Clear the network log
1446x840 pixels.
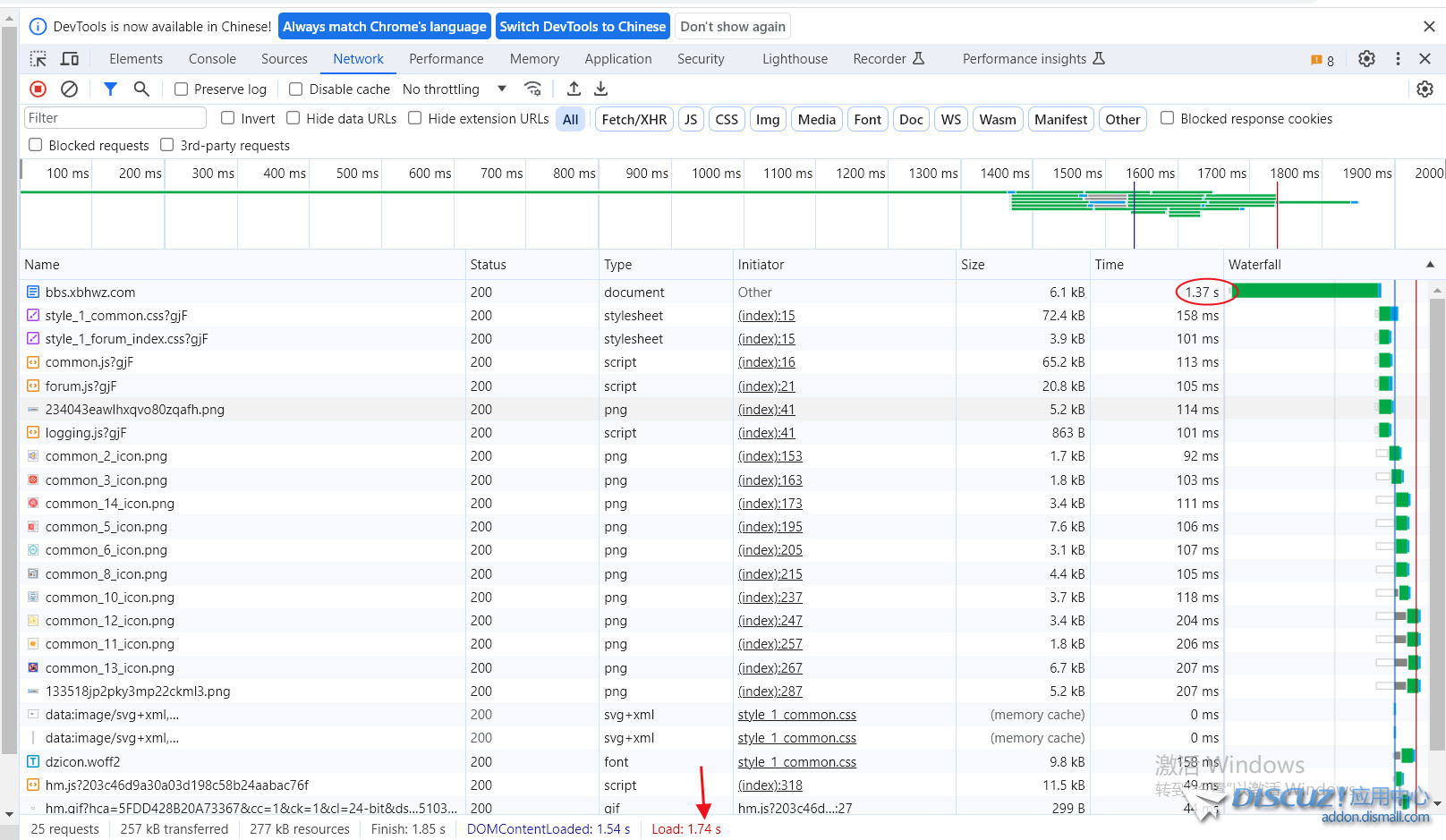tap(69, 89)
